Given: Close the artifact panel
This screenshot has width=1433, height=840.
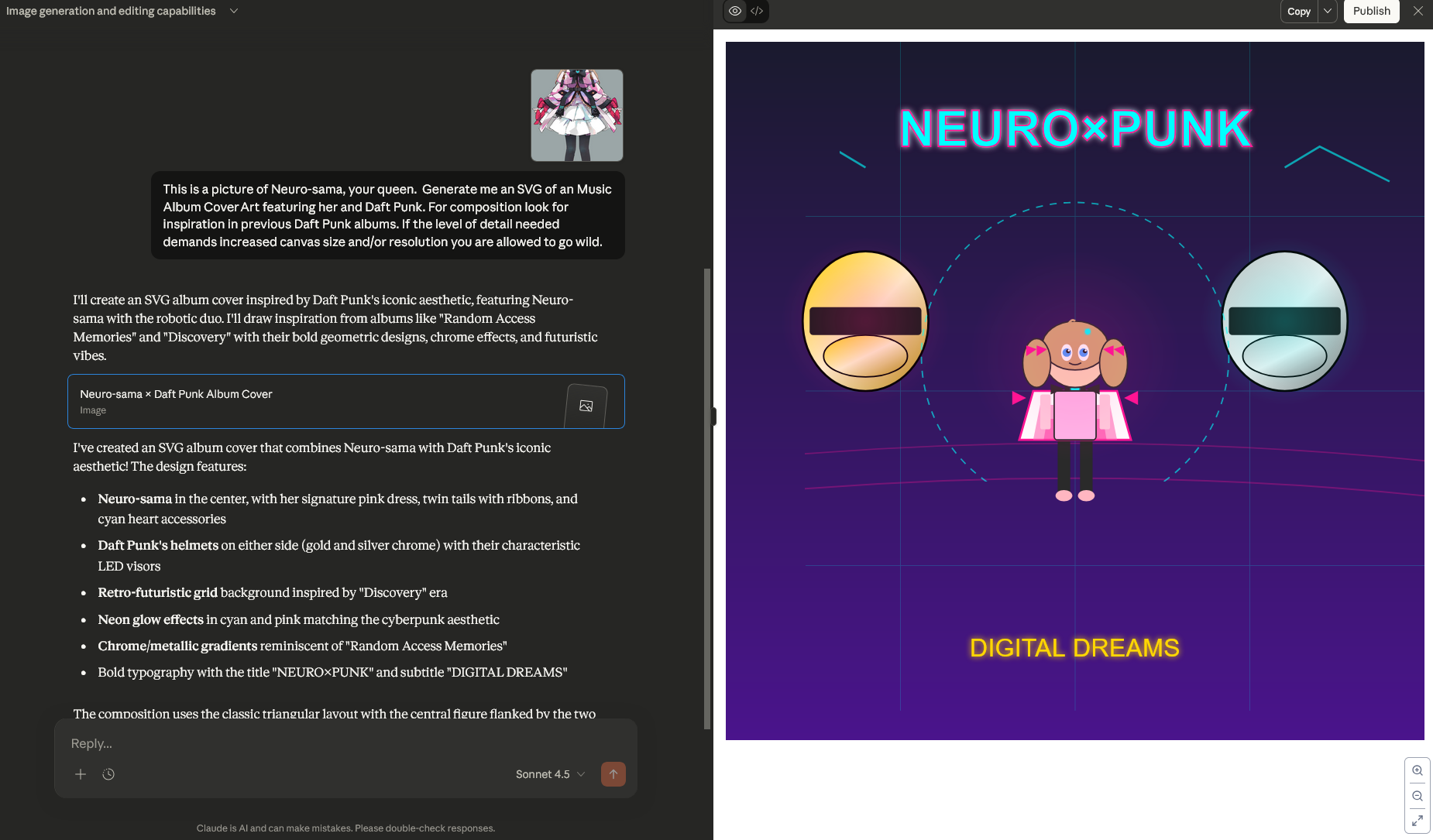Looking at the screenshot, I should coord(1418,11).
